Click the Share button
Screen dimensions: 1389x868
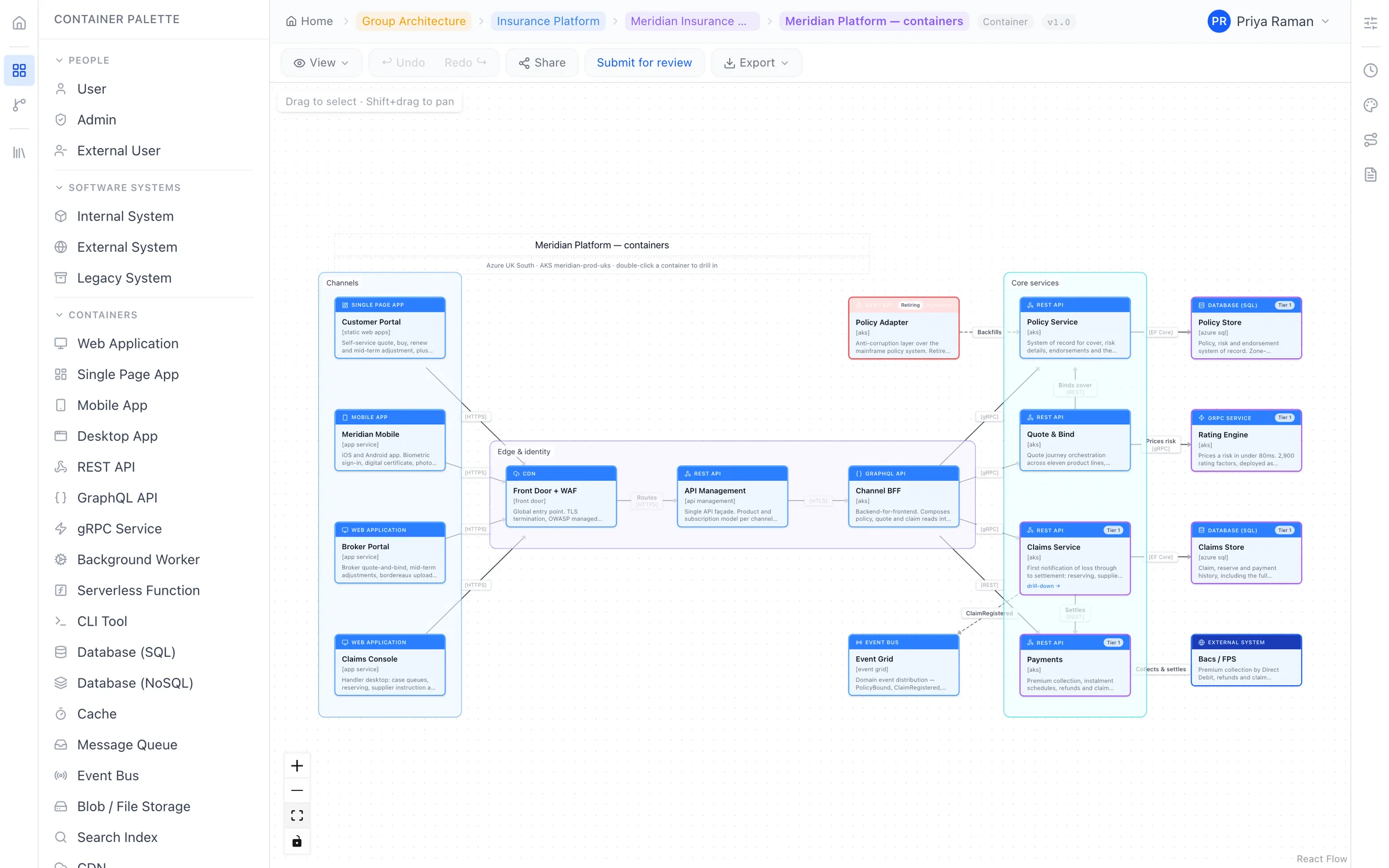[x=542, y=62]
